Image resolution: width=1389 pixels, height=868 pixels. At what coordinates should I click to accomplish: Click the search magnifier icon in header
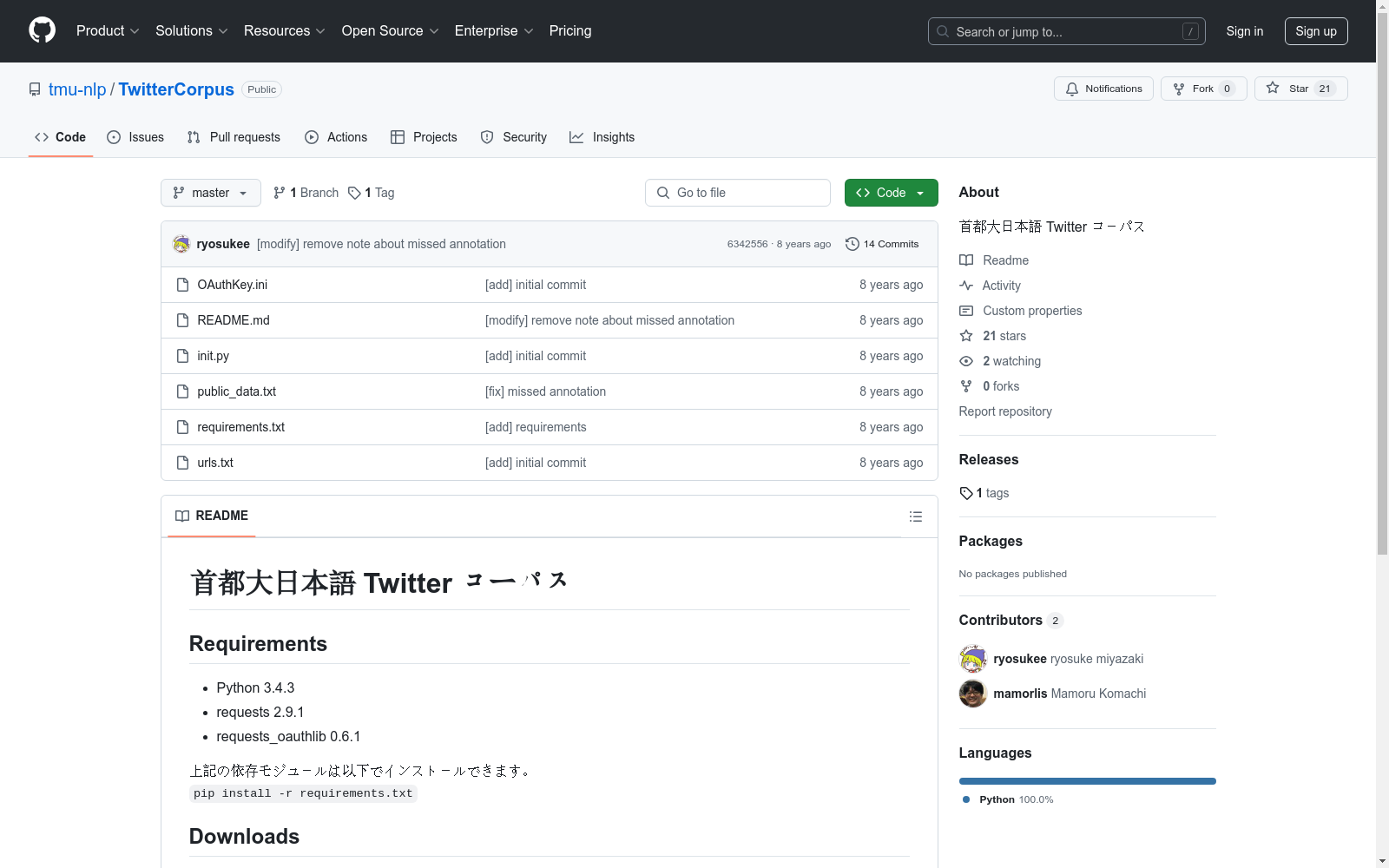point(943,31)
